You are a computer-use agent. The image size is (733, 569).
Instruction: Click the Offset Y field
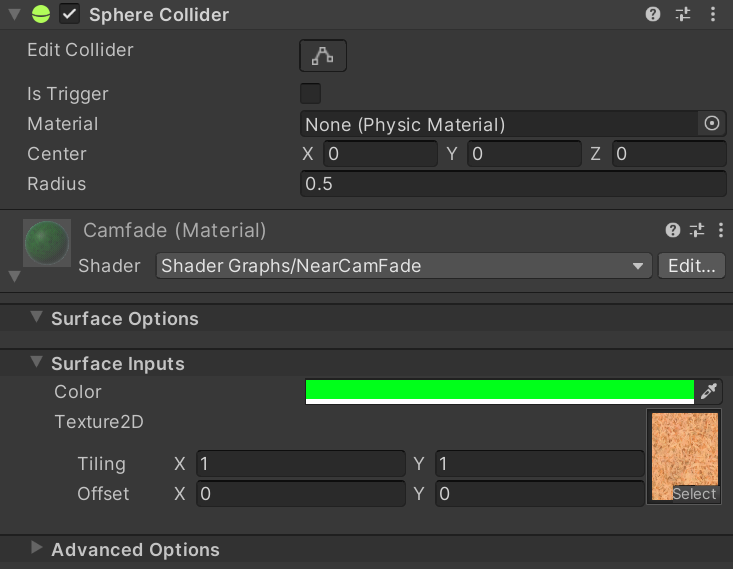click(540, 494)
